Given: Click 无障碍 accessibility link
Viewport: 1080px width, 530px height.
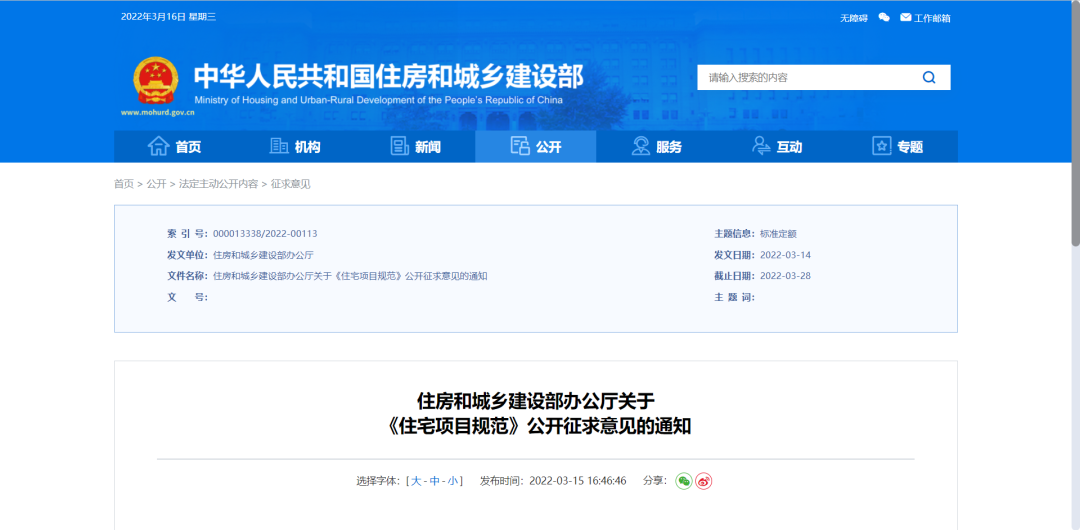Looking at the screenshot, I should [x=853, y=18].
